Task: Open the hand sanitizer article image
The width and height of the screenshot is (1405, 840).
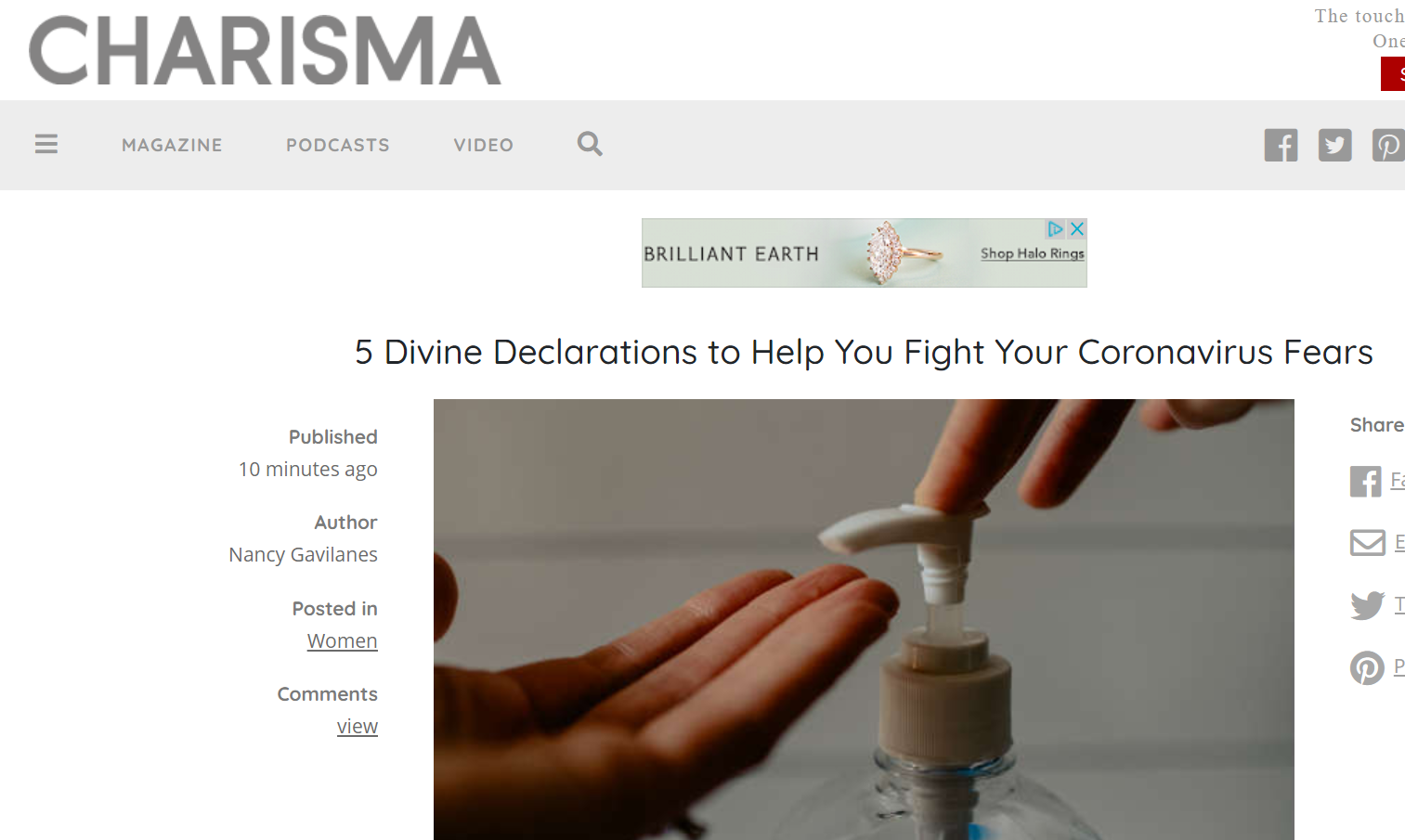Action: point(864,619)
